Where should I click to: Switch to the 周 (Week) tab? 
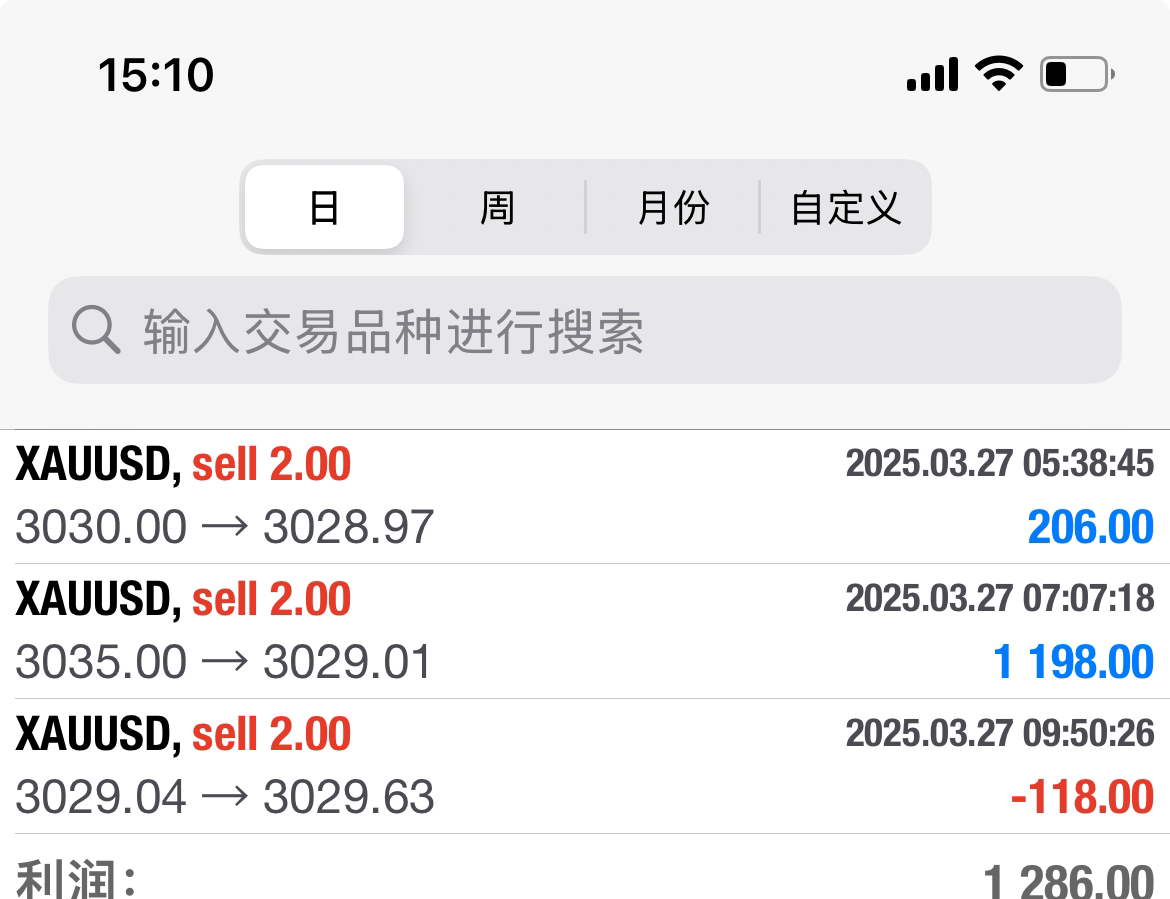click(497, 208)
